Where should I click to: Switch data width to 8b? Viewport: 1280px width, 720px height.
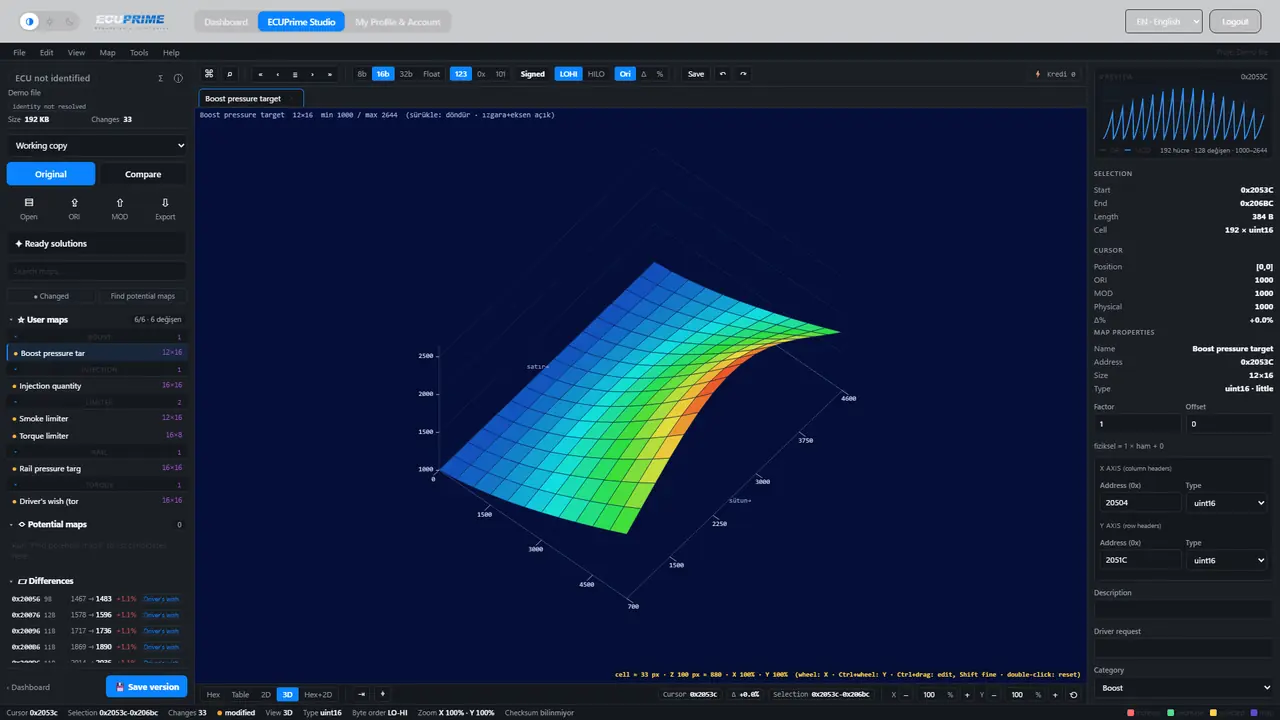362,74
